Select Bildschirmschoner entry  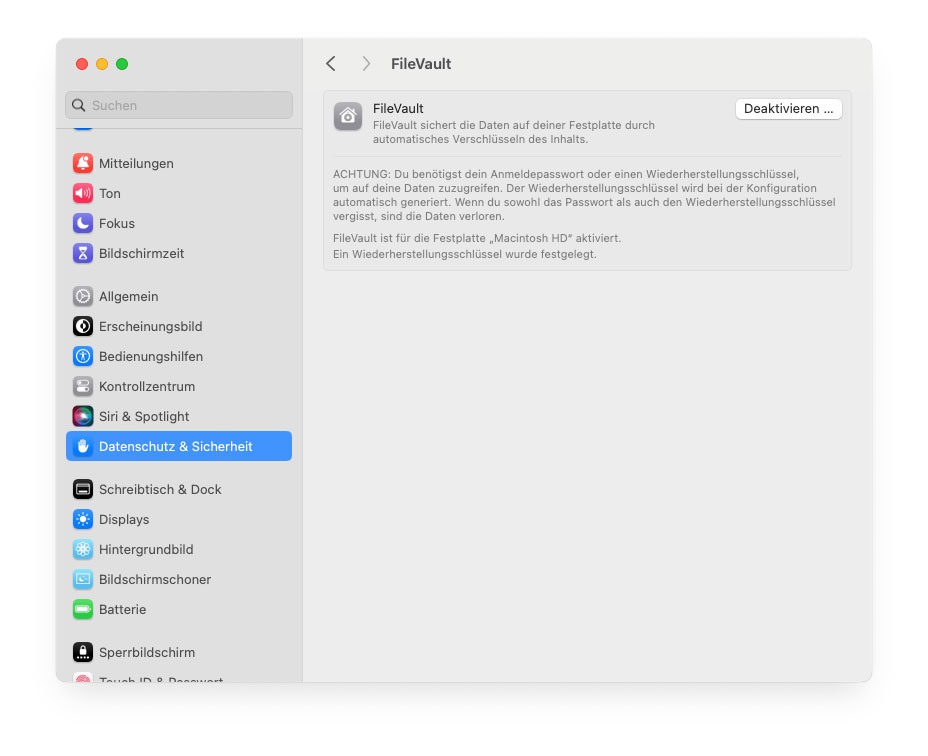tap(179, 579)
